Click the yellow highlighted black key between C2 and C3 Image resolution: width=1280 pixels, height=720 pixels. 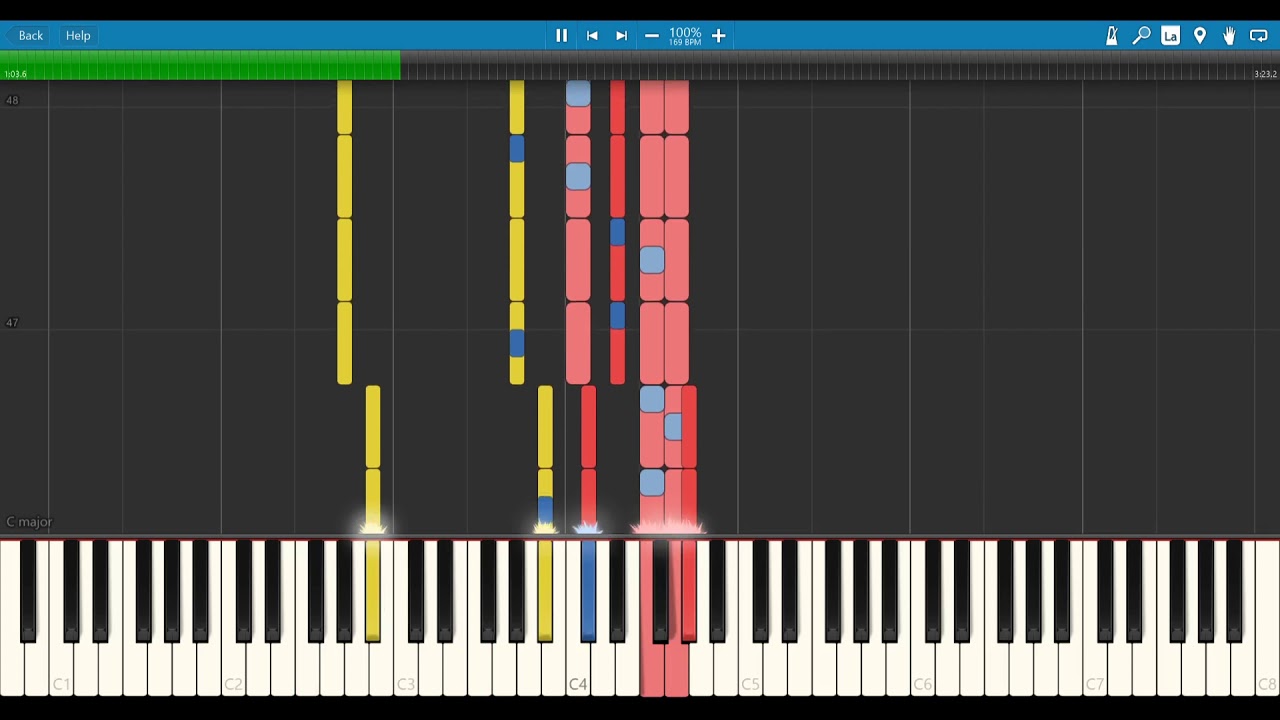click(373, 590)
